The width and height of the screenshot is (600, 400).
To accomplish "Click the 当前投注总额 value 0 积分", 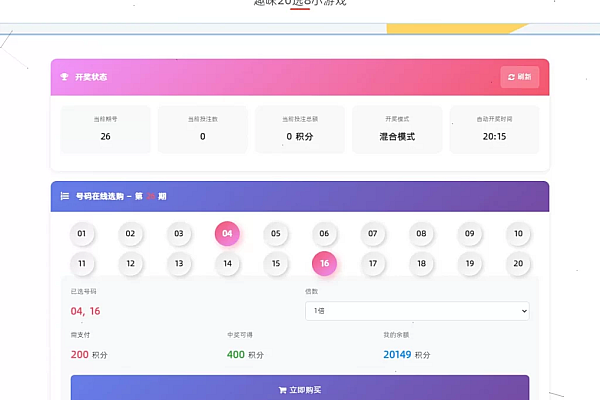I will tap(300, 137).
